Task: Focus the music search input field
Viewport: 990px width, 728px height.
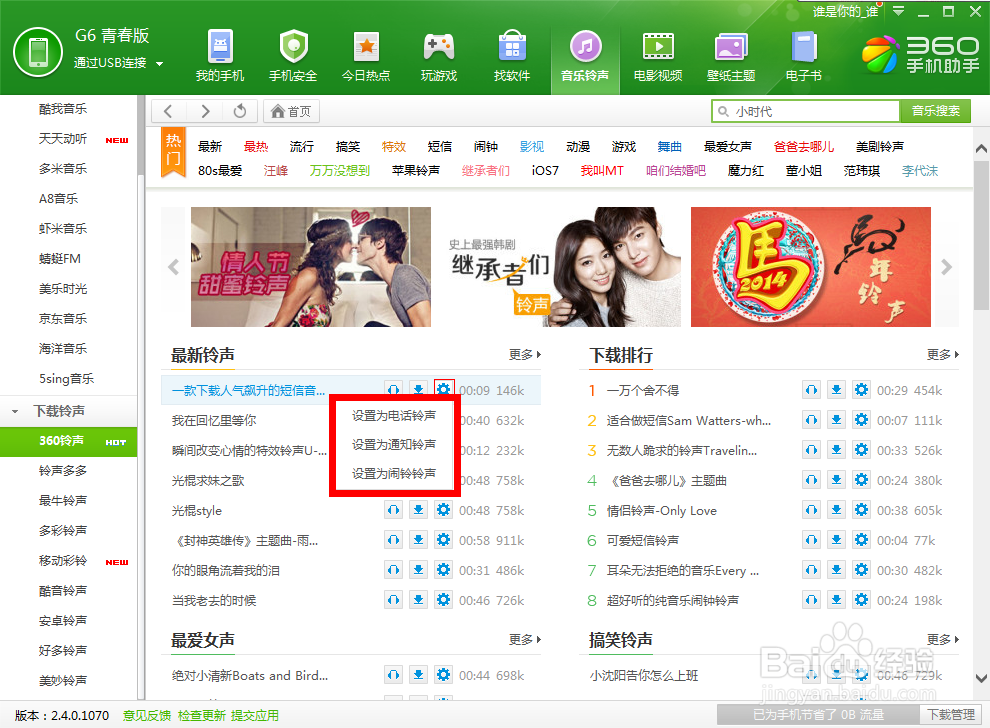Action: tap(806, 111)
